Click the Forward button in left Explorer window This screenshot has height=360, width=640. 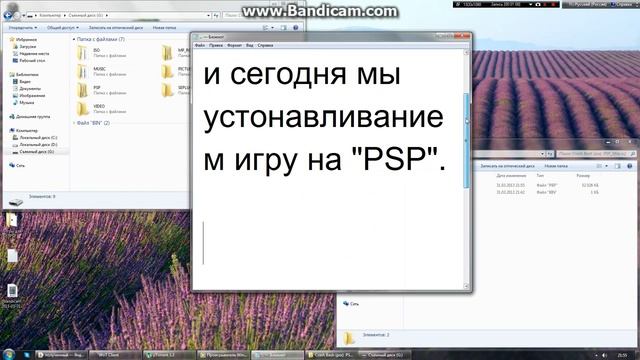(17, 16)
